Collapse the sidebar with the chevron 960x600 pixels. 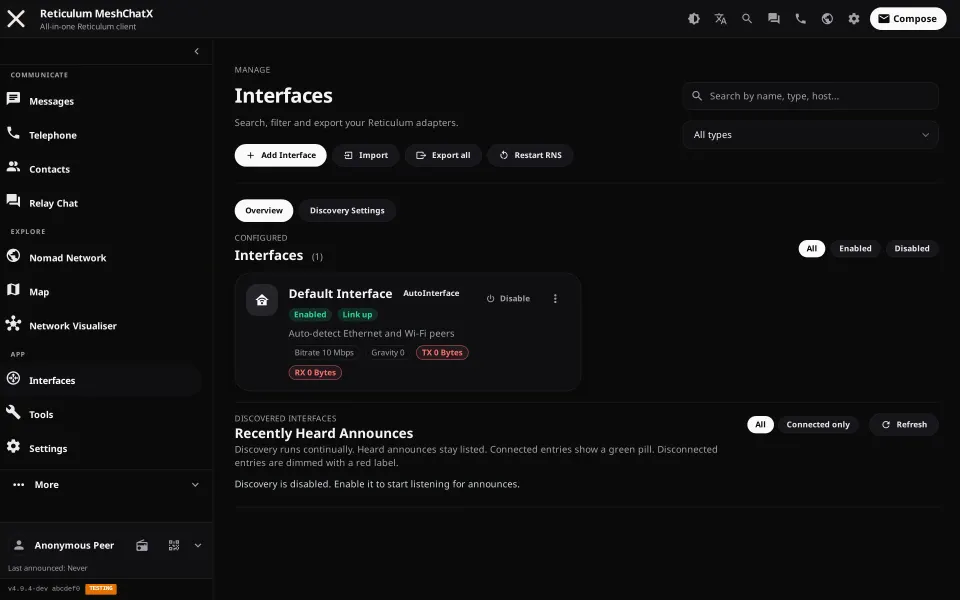[x=197, y=51]
